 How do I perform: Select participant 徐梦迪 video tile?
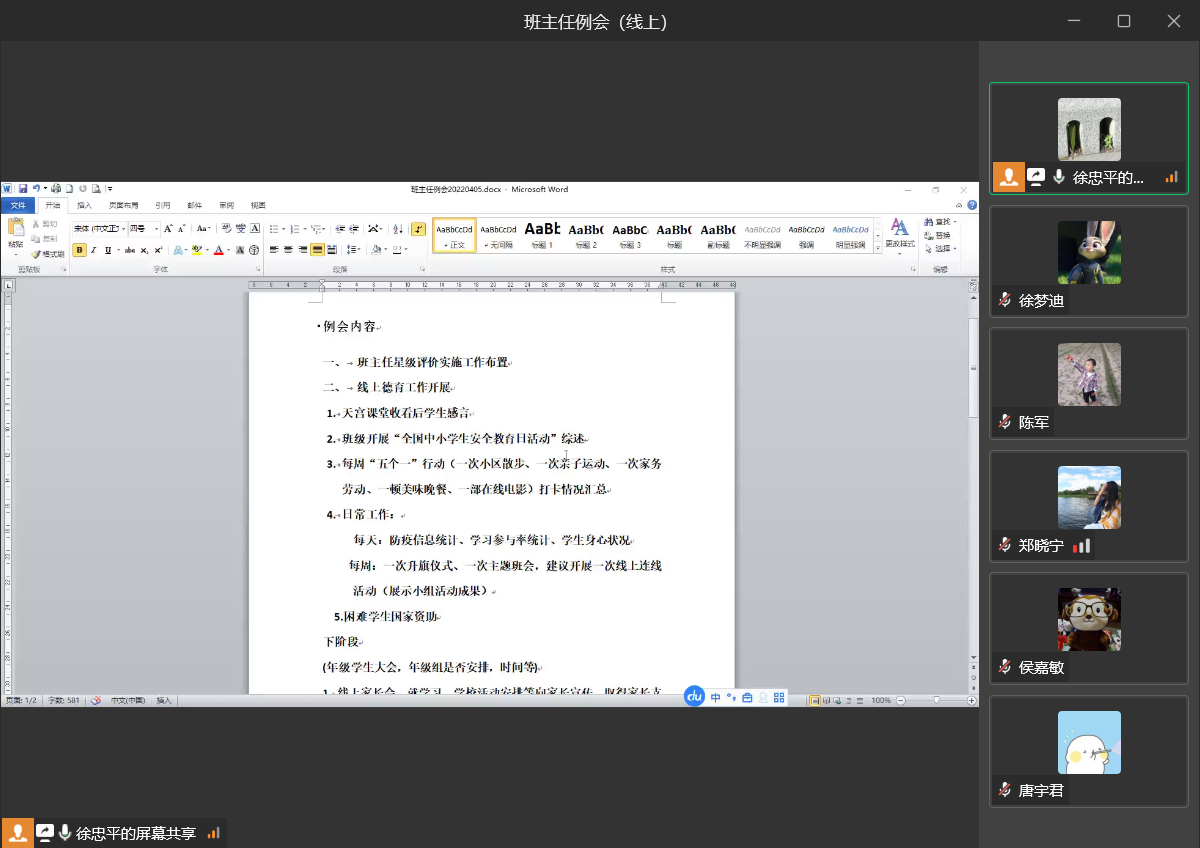(x=1089, y=260)
